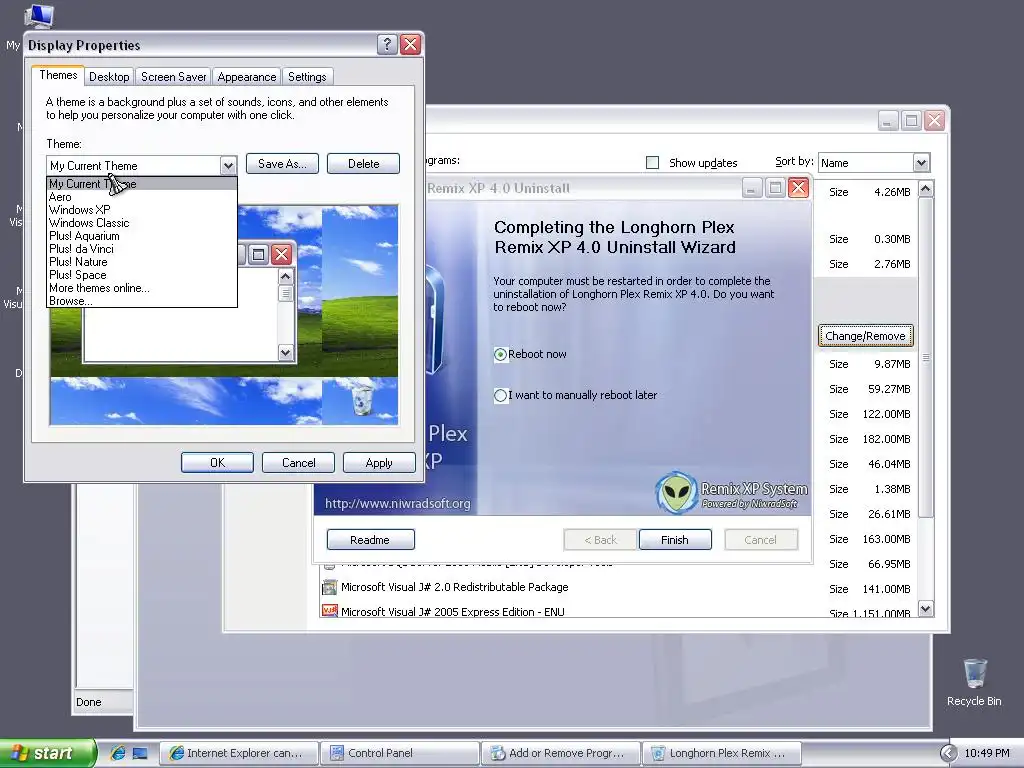Click the alien Remix XP System logo
The height and width of the screenshot is (768, 1024).
(676, 492)
